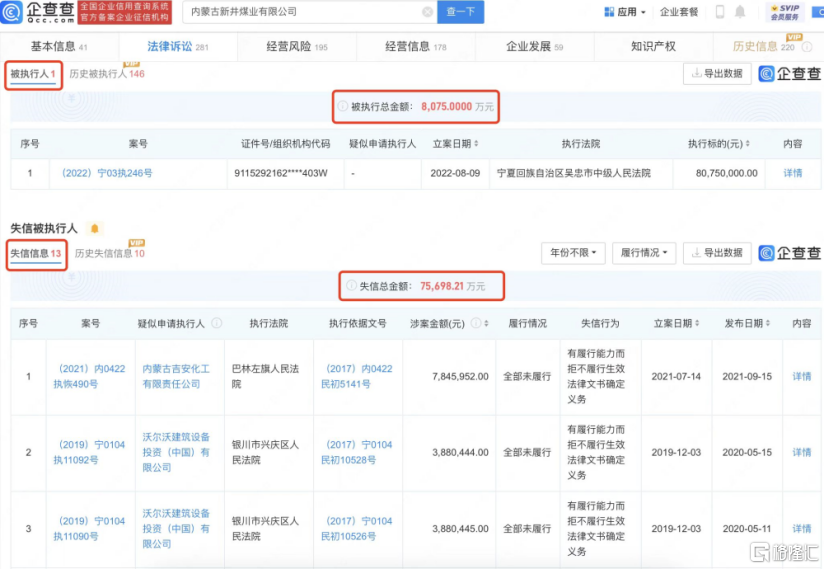This screenshot has height=569, width=825.
Task: Select 被执行人 1 sub-tab
Action: point(33,74)
